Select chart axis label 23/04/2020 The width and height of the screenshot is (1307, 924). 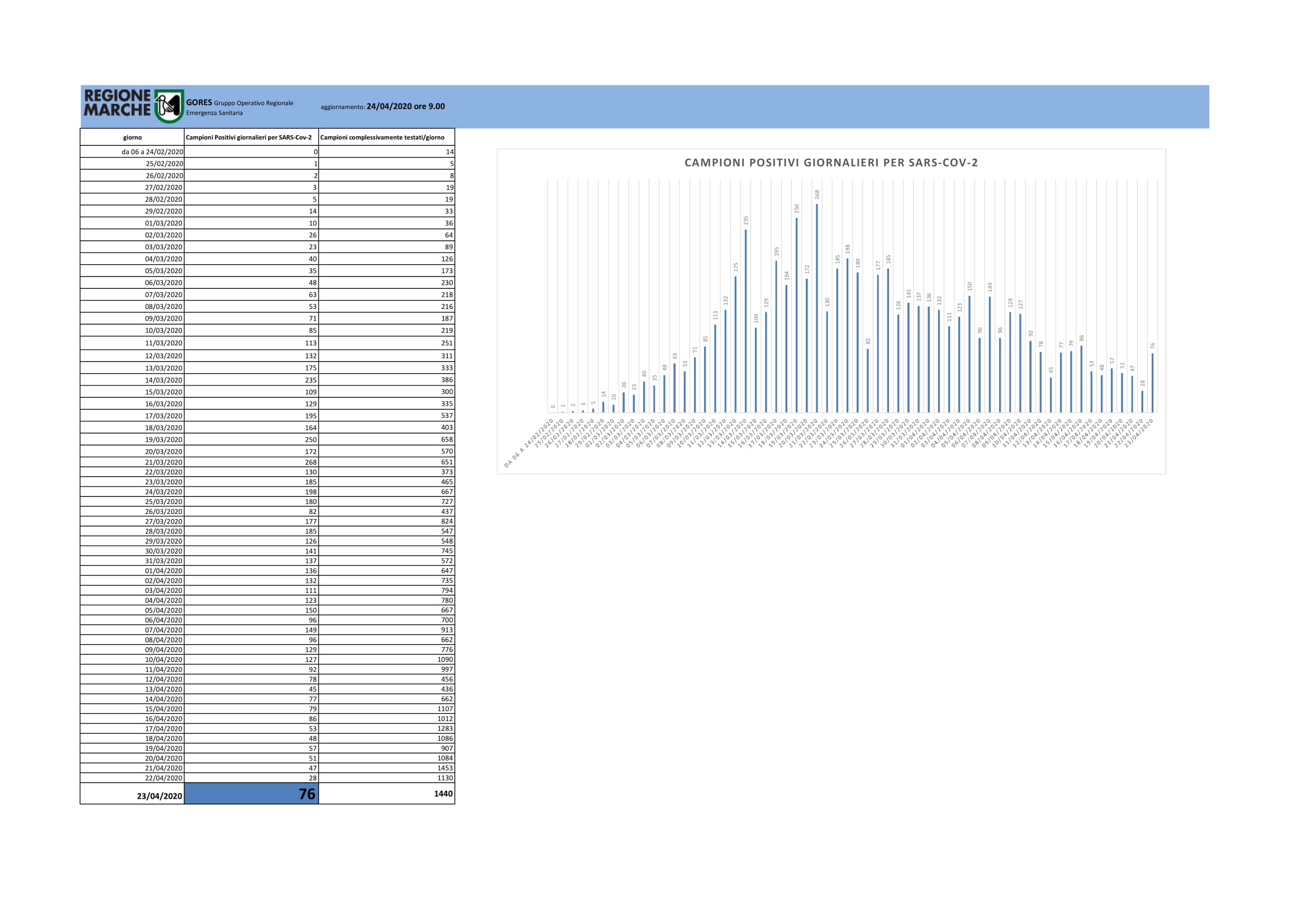tap(1139, 433)
